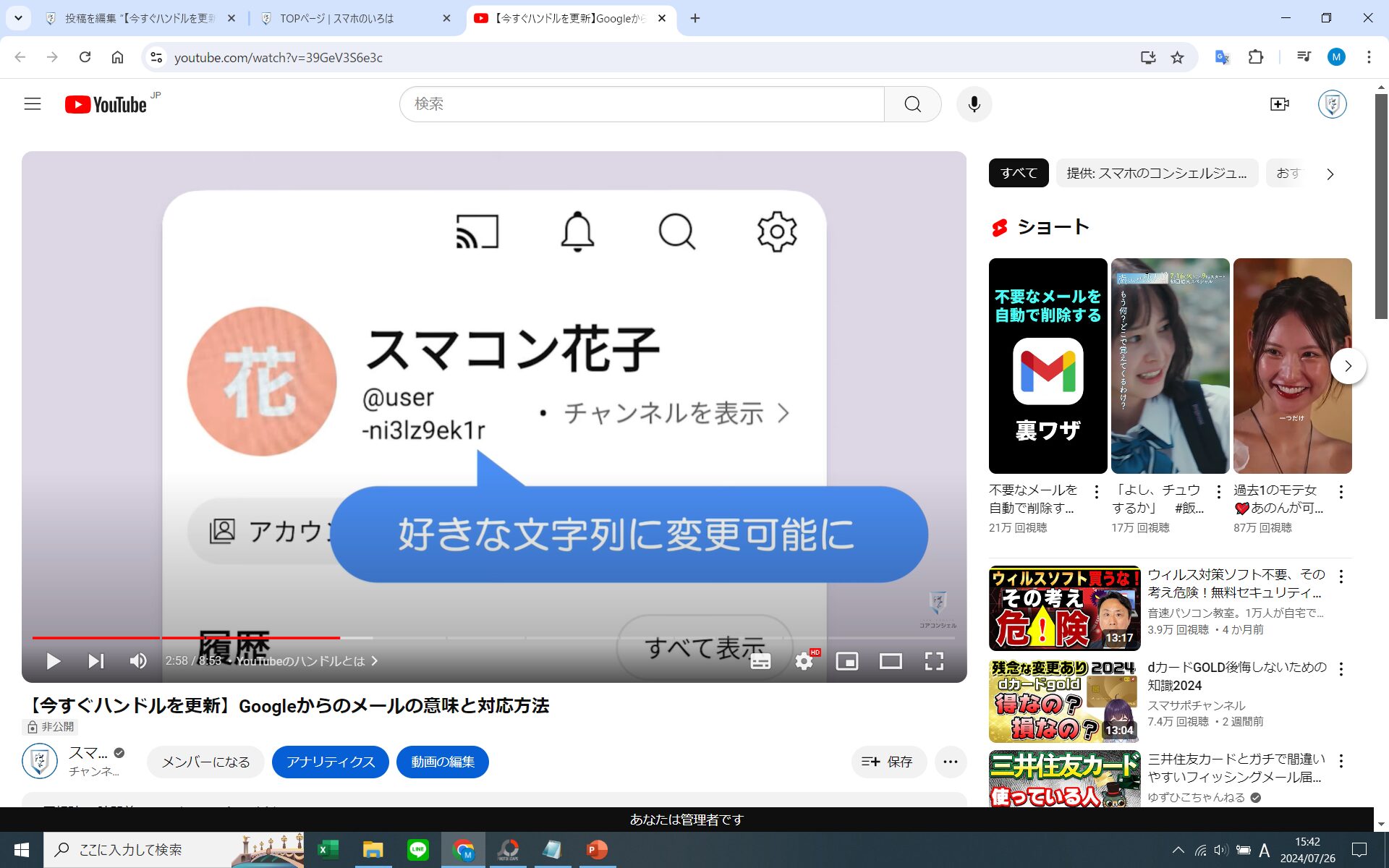This screenshot has height=868, width=1389.
Task: Click the search magnifier button
Action: [913, 104]
